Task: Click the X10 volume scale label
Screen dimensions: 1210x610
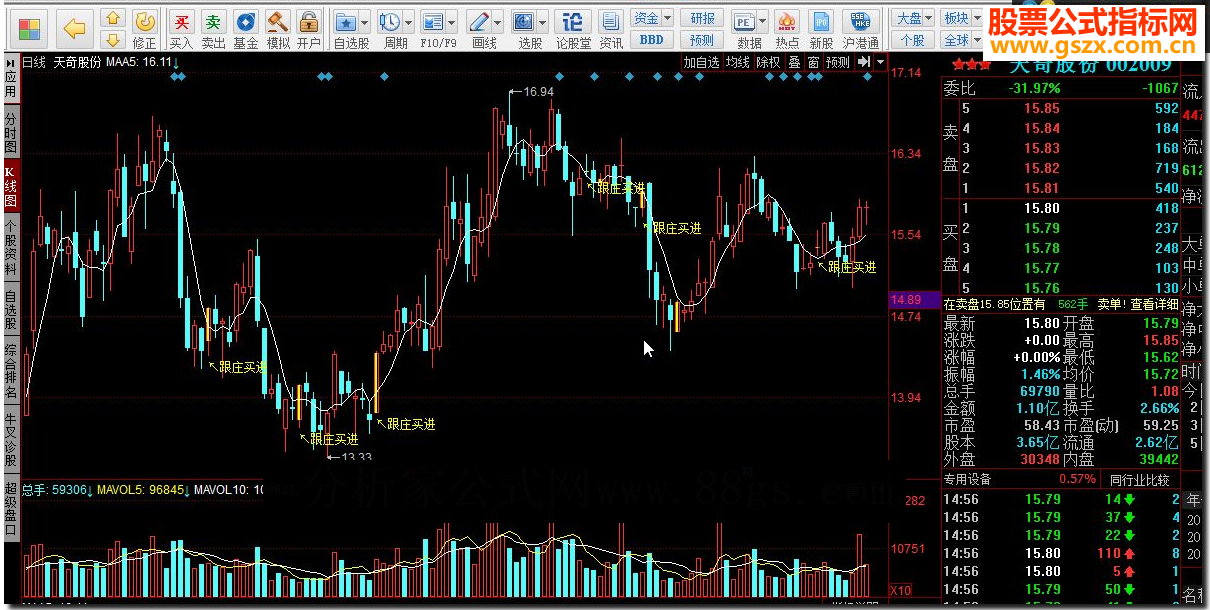Action: coord(900,589)
